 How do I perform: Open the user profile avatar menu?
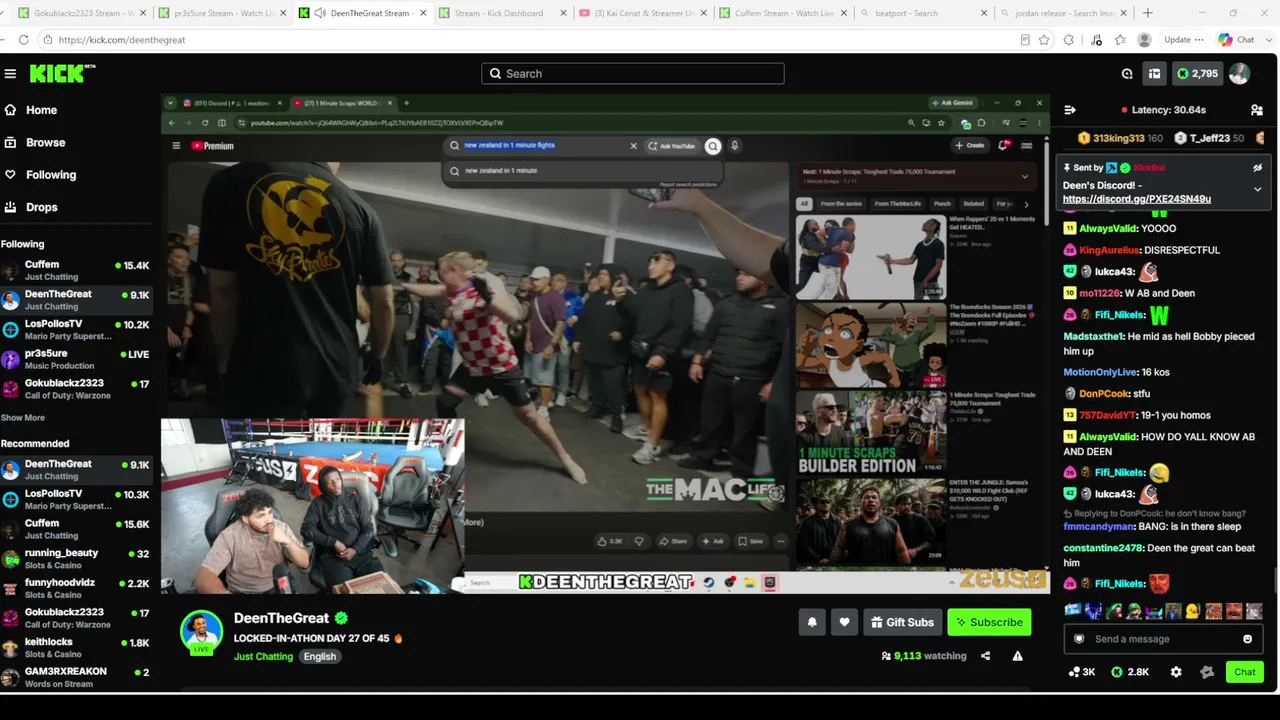pos(1239,74)
